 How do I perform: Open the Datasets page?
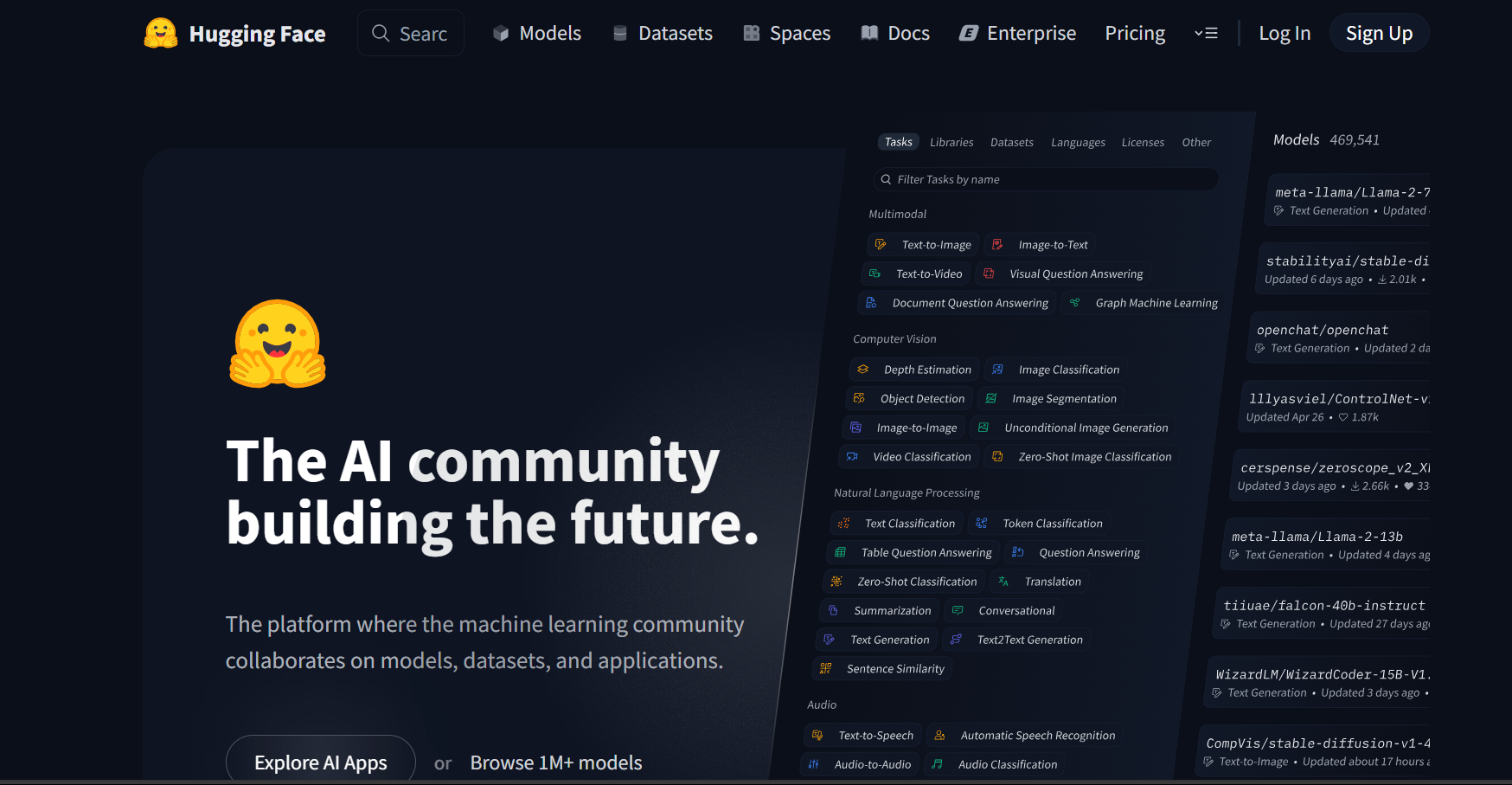point(663,34)
